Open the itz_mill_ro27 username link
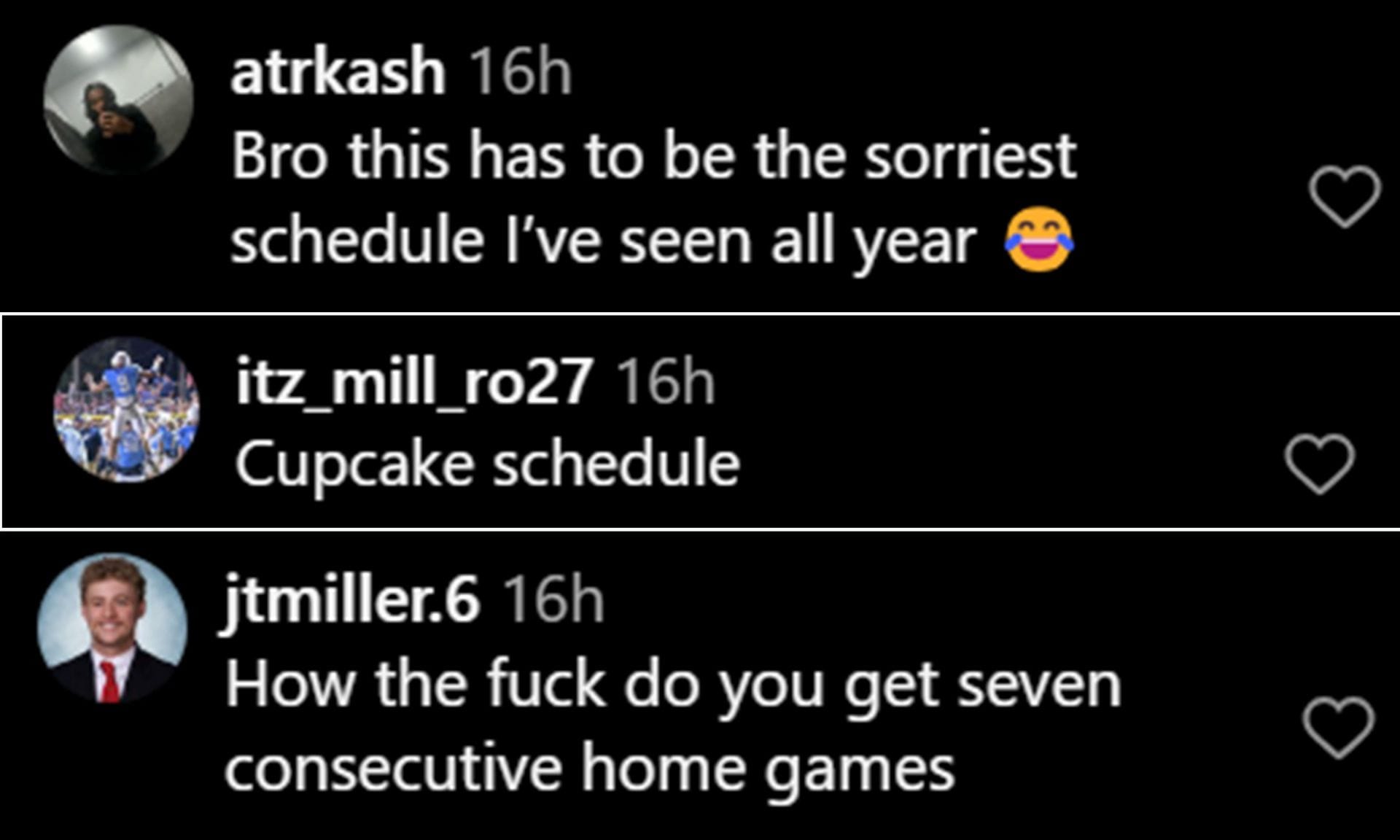The height and width of the screenshot is (840, 1400). click(x=413, y=381)
